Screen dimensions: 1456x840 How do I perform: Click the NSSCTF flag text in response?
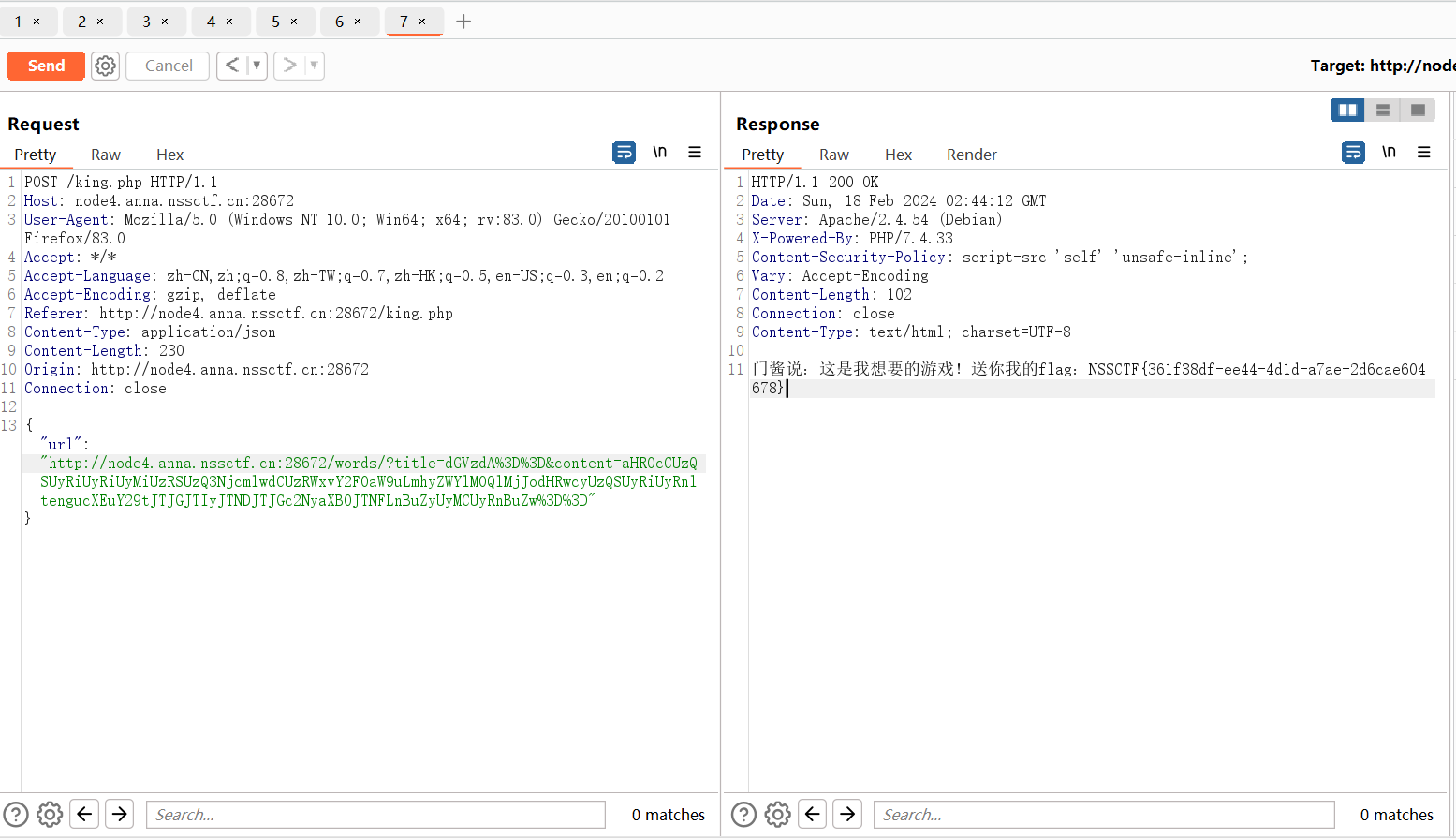coord(1088,378)
